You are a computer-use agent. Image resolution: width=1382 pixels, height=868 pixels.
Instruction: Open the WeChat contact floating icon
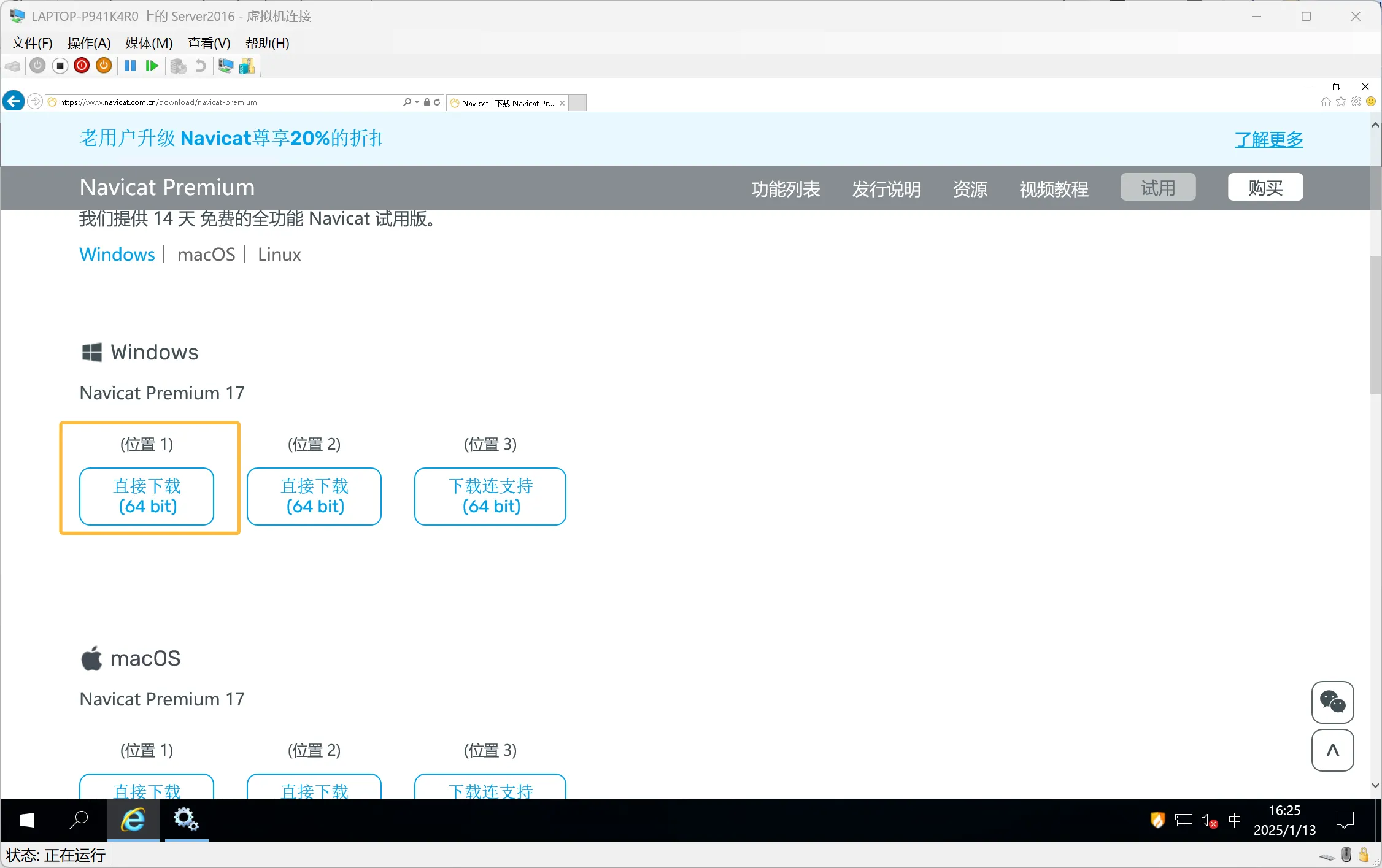pos(1333,702)
